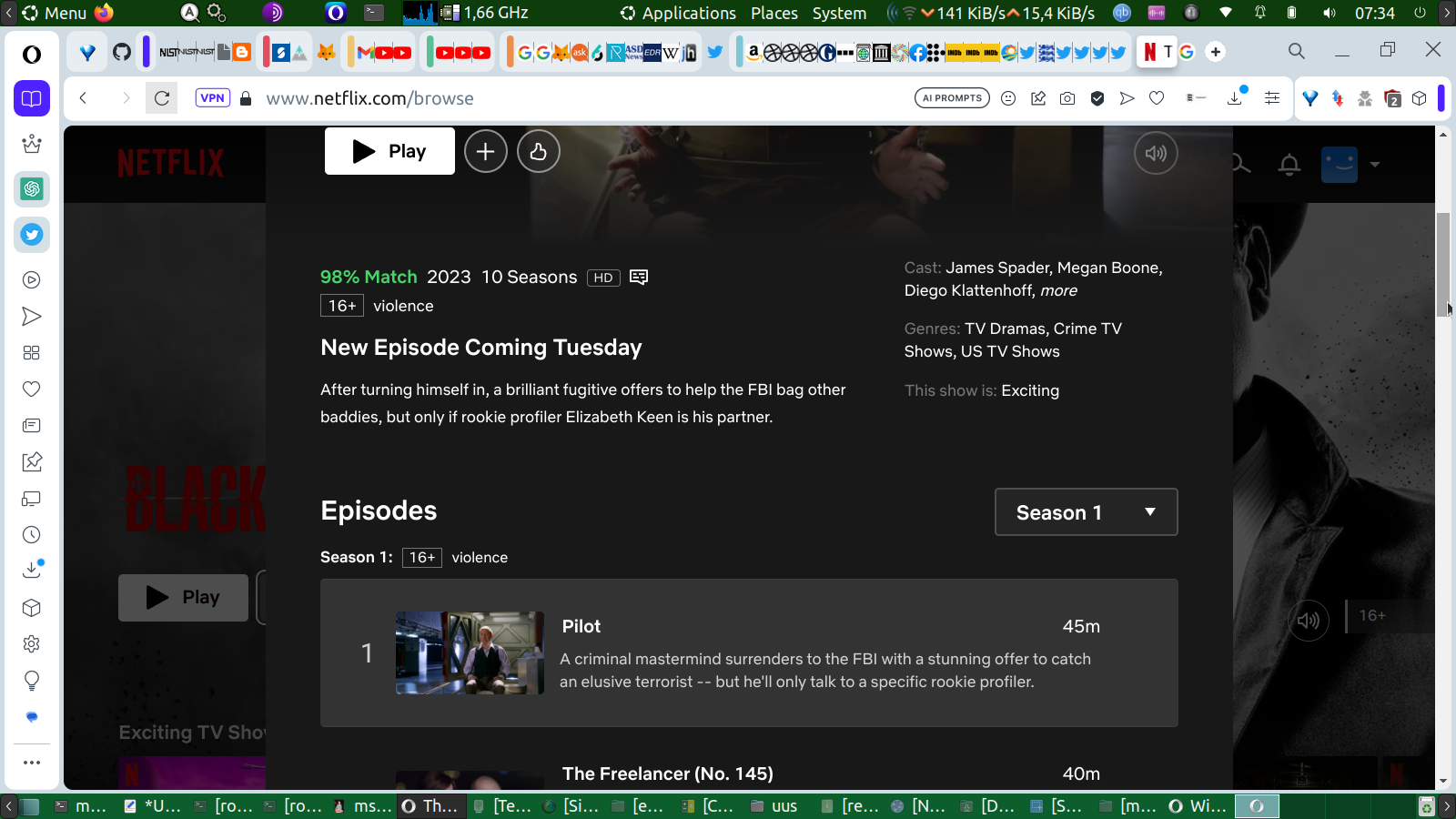Launch Firefox from the top panel
The height and width of the screenshot is (819, 1456).
click(x=104, y=13)
